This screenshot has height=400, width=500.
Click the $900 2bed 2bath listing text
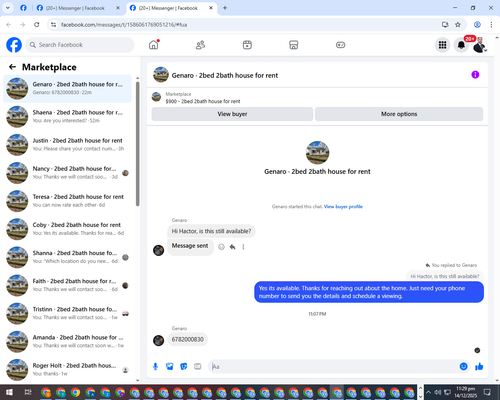(x=203, y=101)
